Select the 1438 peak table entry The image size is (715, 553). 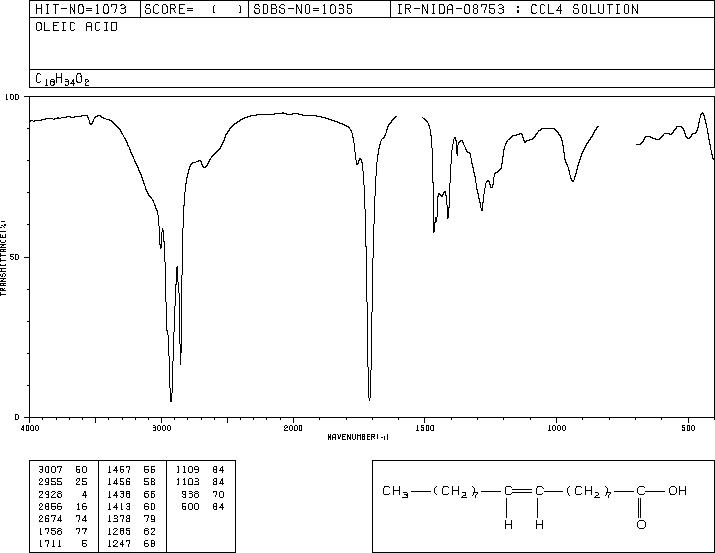point(131,494)
